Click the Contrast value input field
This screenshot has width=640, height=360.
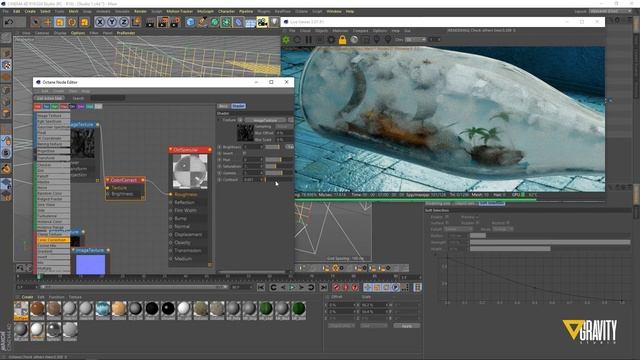coord(253,180)
